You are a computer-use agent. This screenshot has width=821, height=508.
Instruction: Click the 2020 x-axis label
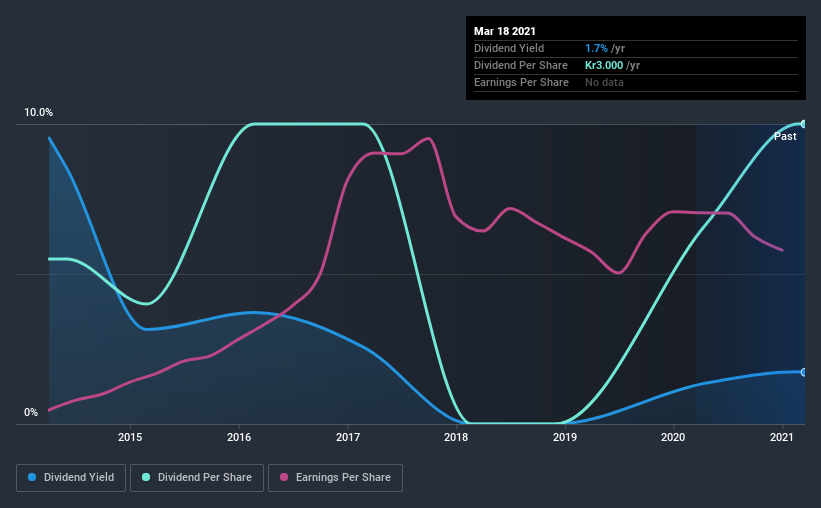pos(673,437)
